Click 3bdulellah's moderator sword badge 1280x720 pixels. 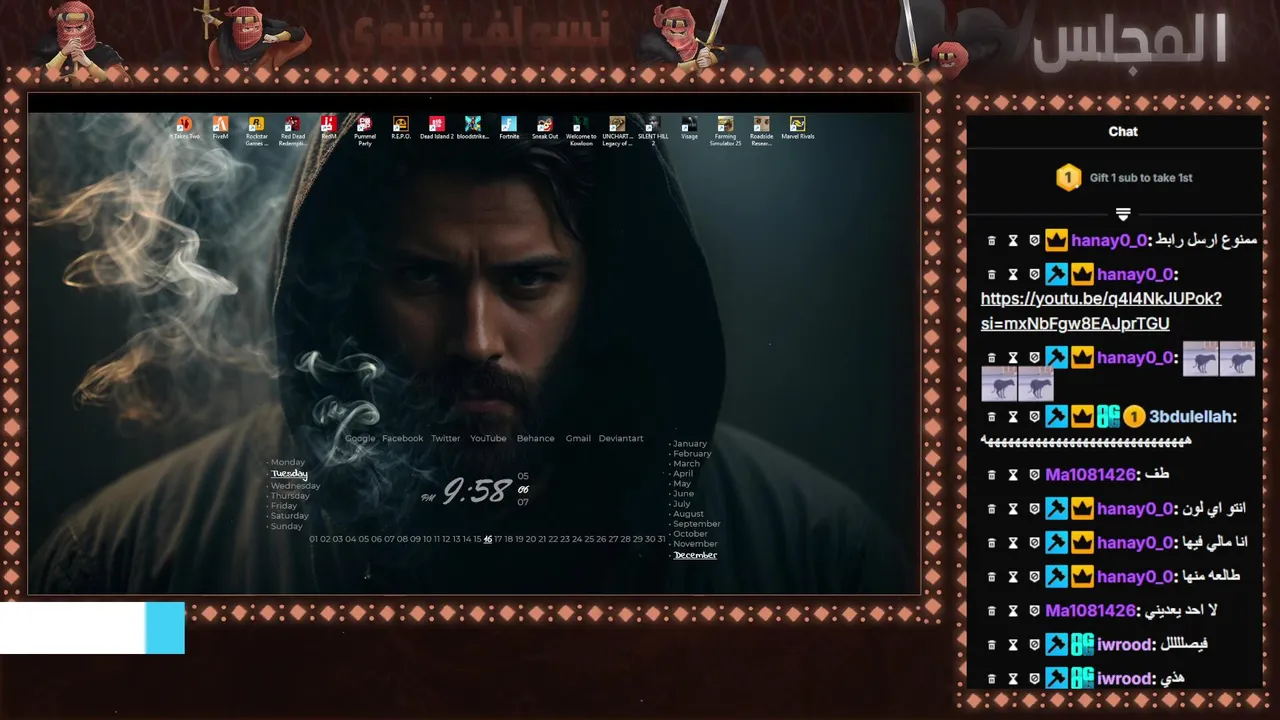(1057, 417)
